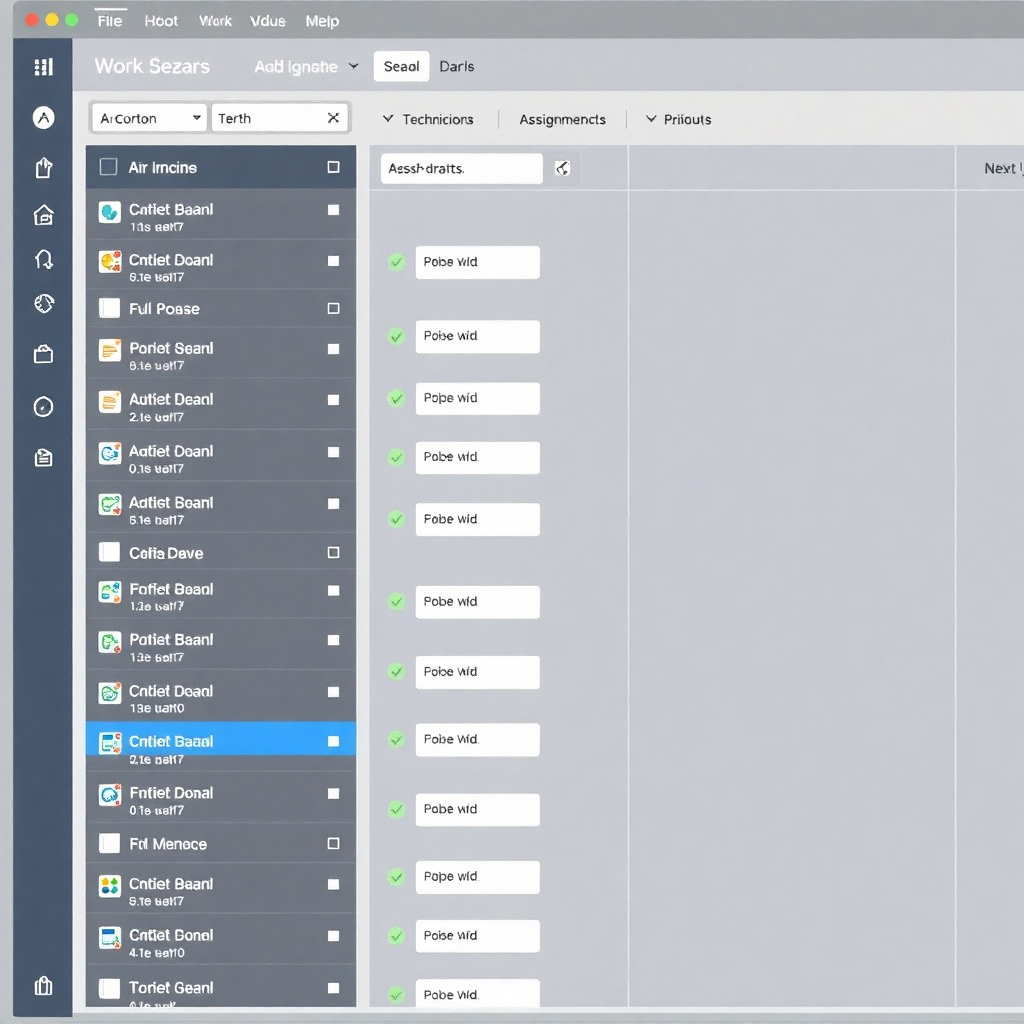The height and width of the screenshot is (1024, 1024).
Task: Click the Aotiet Doanl row icon
Action: click(x=110, y=453)
